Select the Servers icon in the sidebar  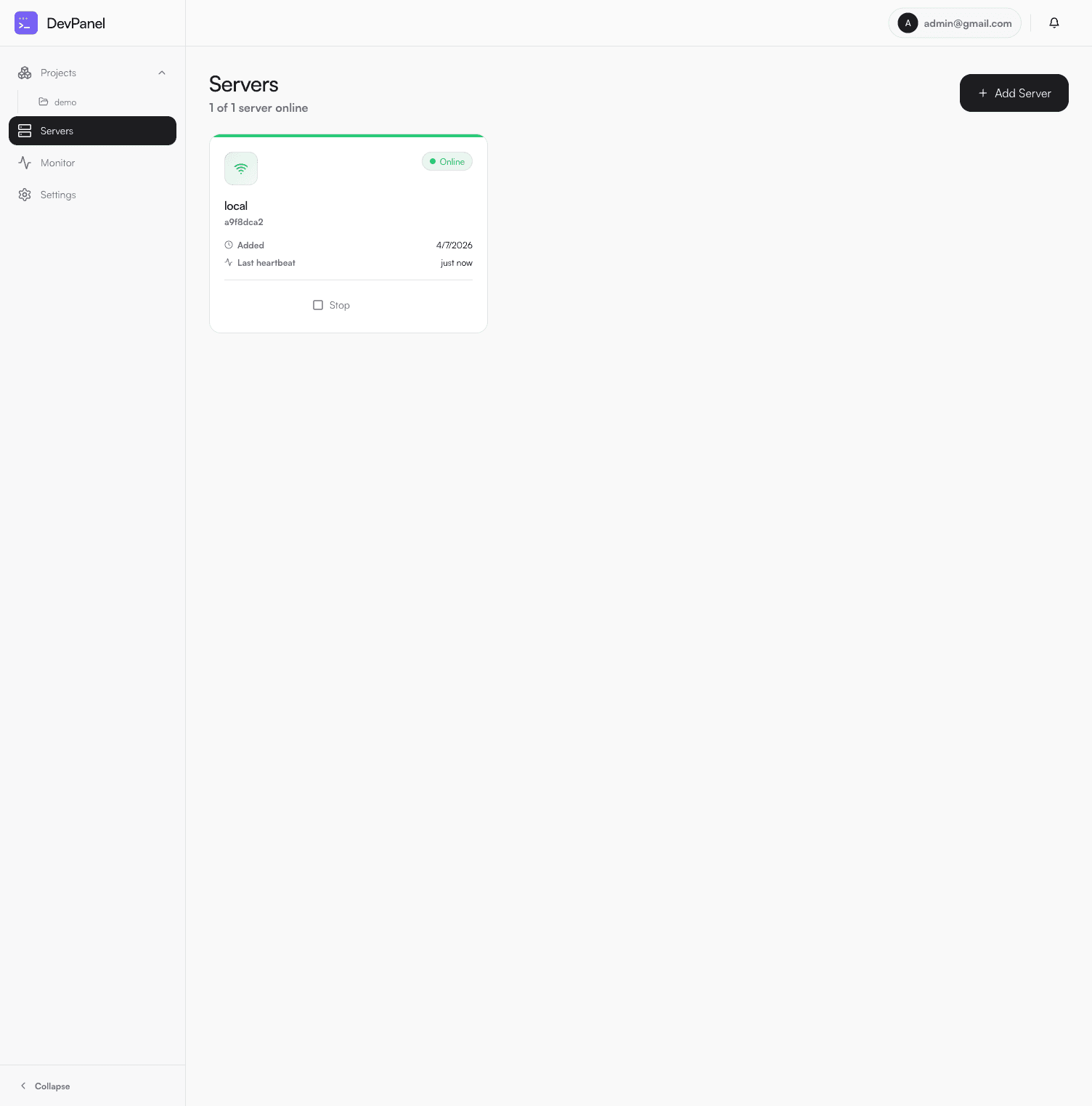tap(25, 131)
